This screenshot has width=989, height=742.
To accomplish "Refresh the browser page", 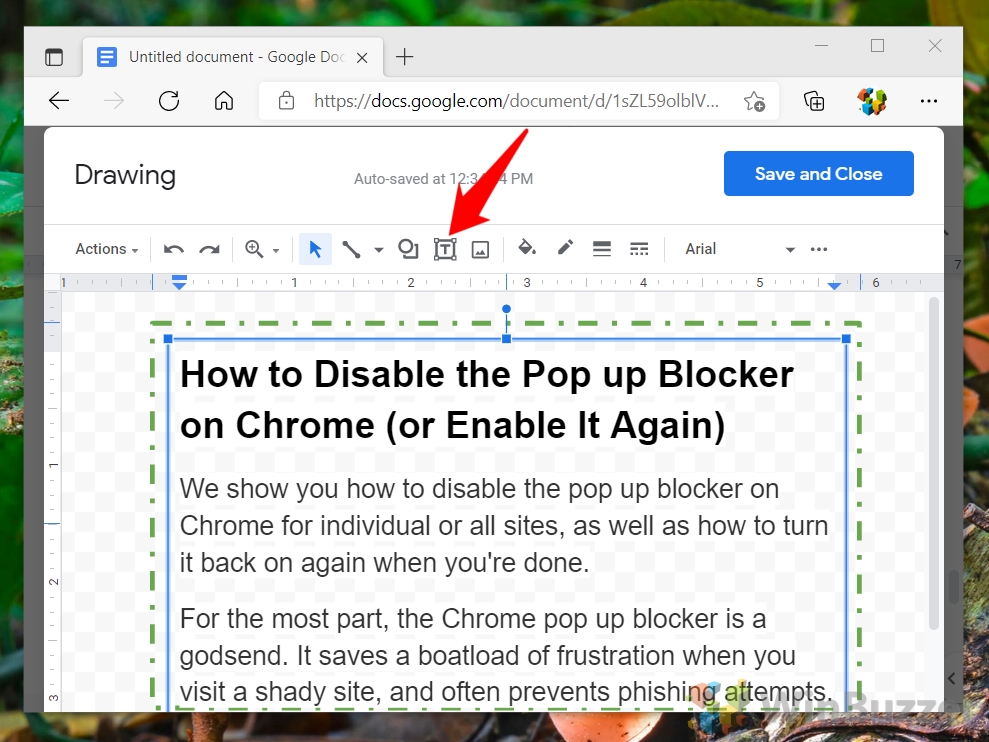I will pyautogui.click(x=169, y=101).
